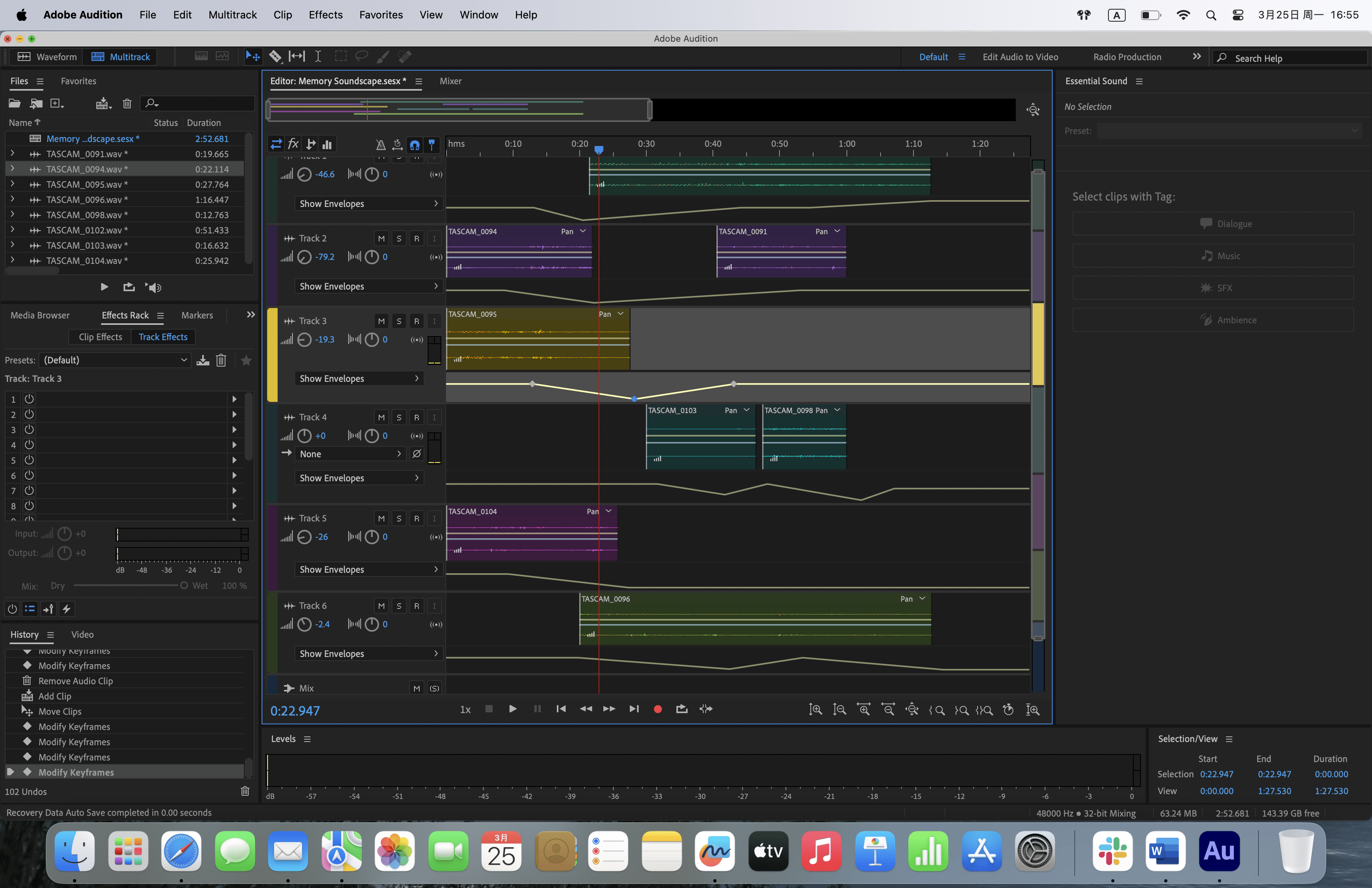The width and height of the screenshot is (1372, 888).
Task: Choose the Ambience tag button
Action: [1213, 320]
